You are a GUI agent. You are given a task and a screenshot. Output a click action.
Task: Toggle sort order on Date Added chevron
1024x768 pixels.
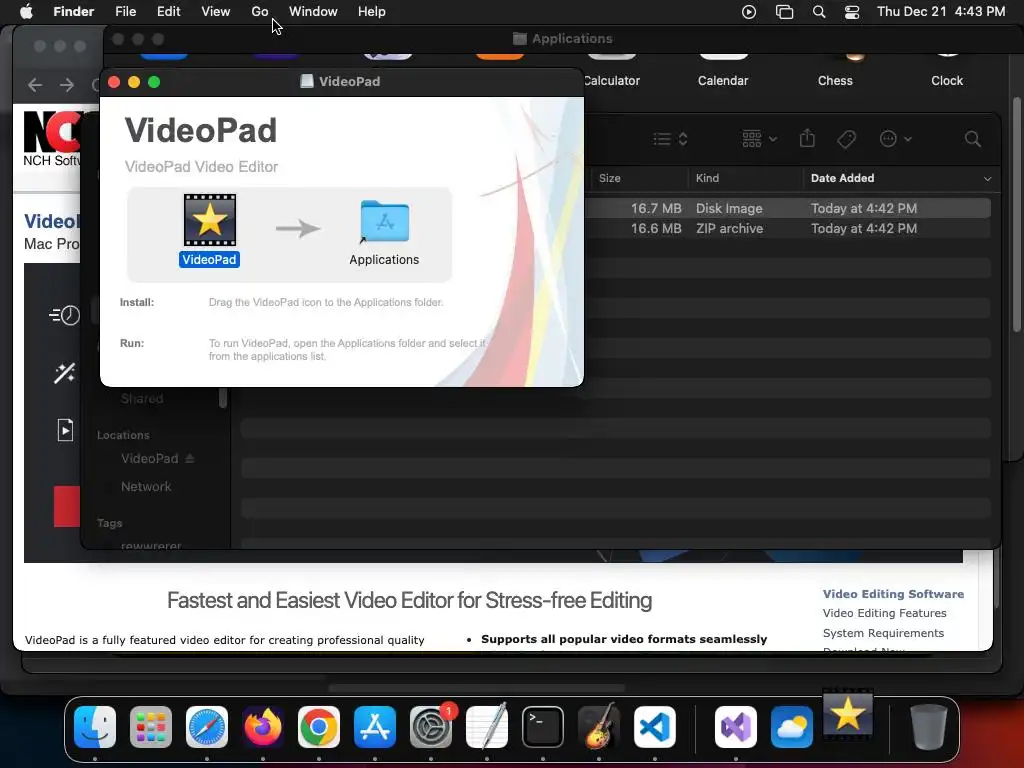(987, 179)
